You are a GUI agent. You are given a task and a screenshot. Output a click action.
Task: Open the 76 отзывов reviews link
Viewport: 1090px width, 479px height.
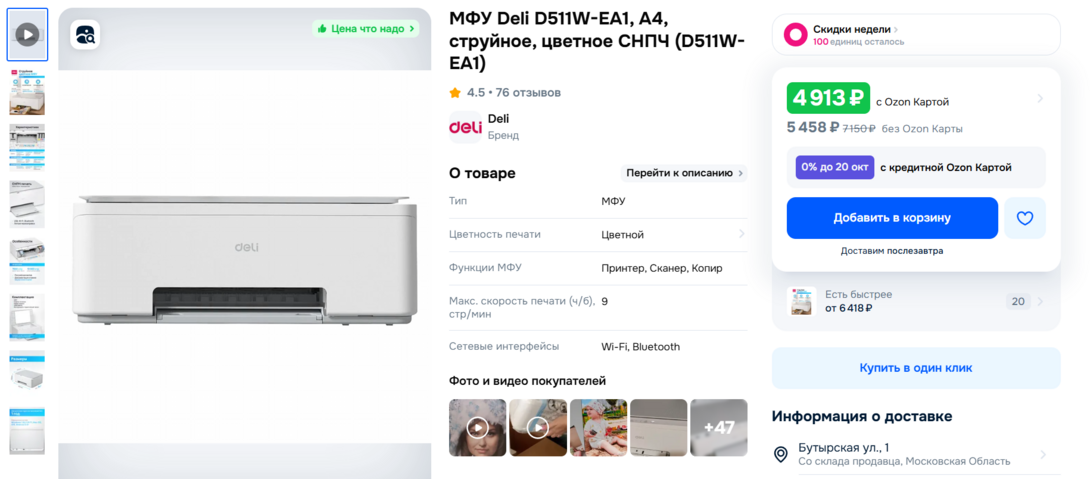pyautogui.click(x=528, y=93)
